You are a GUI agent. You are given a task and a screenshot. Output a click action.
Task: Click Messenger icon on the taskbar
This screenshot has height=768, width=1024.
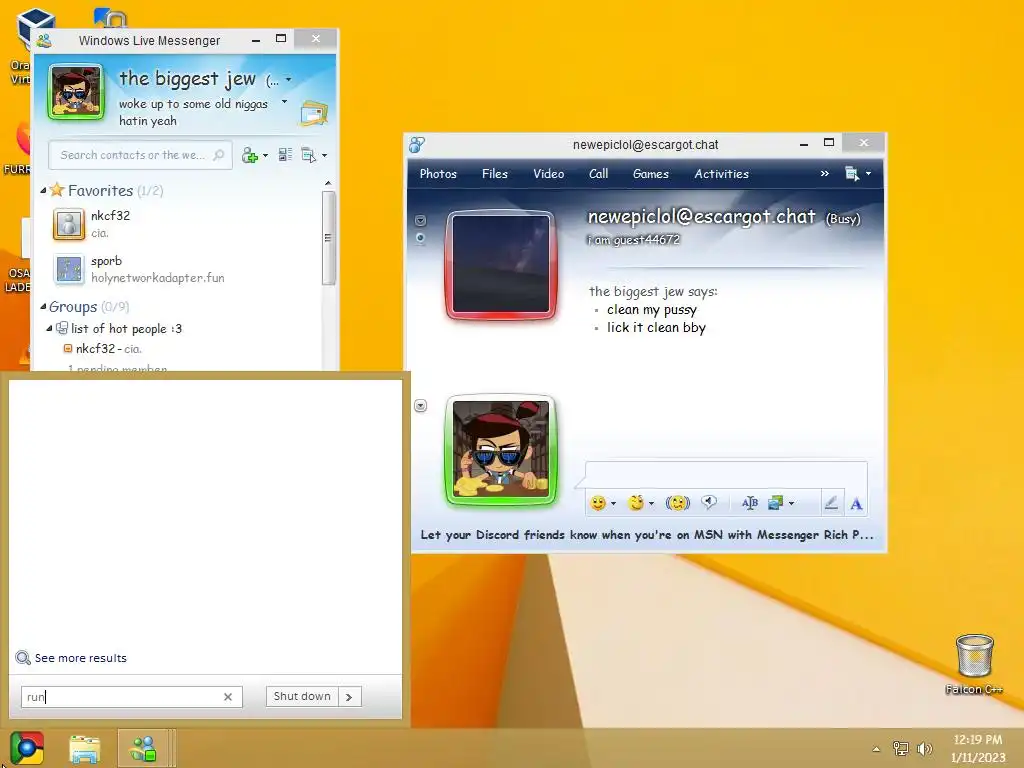[144, 748]
